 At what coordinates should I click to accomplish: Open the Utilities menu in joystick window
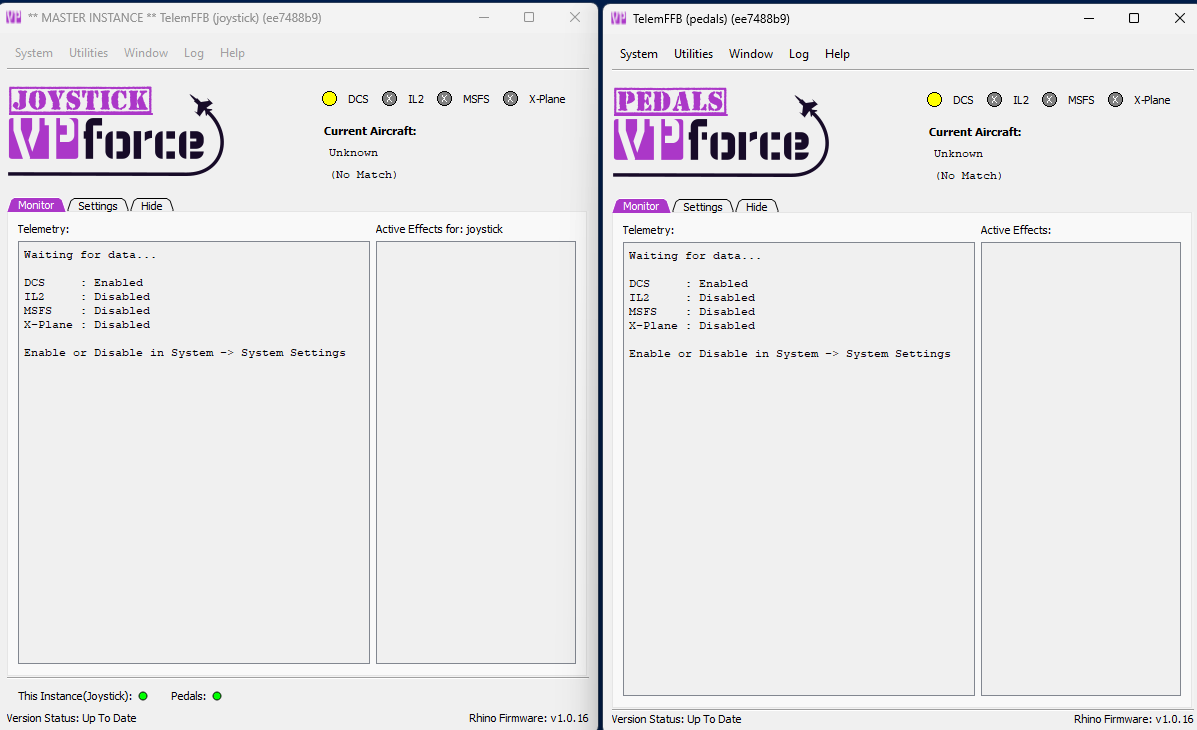point(89,53)
